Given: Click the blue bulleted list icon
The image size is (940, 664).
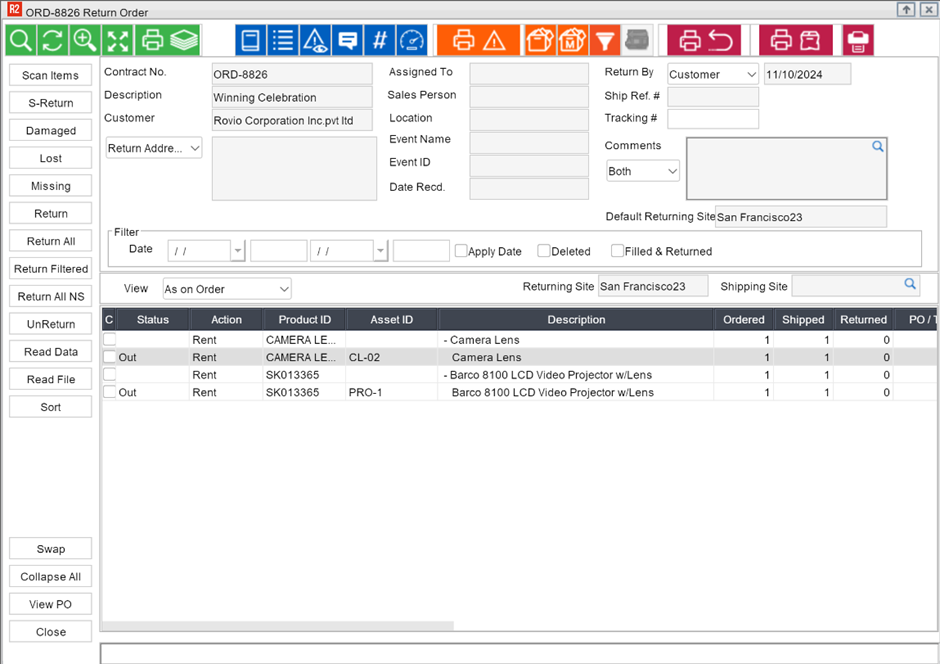Looking at the screenshot, I should [x=283, y=40].
